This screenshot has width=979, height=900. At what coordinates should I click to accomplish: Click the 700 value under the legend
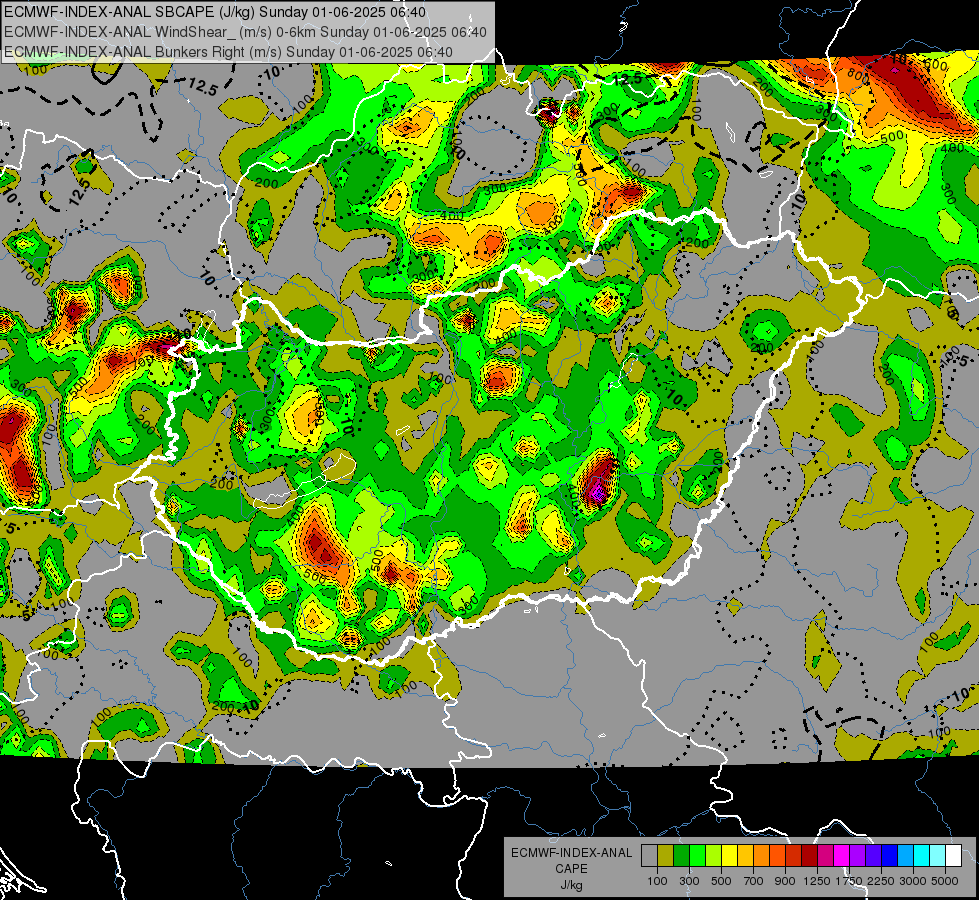coord(754,881)
